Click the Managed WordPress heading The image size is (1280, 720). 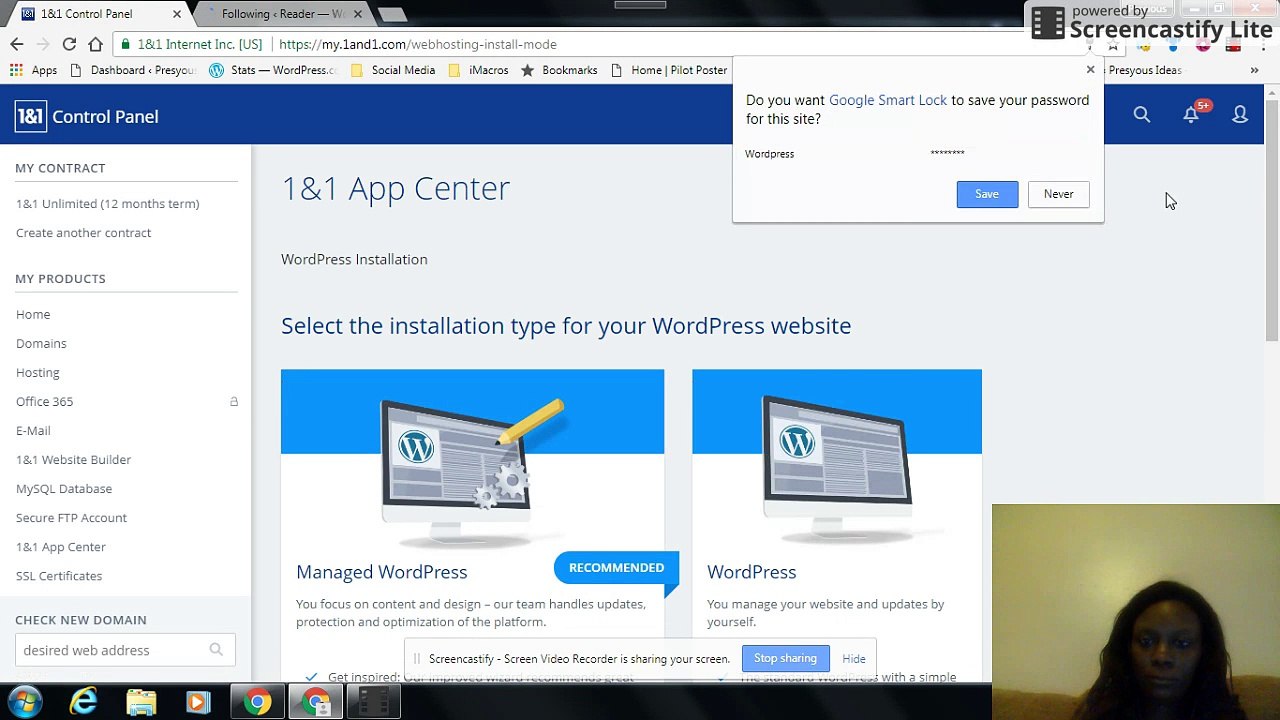click(x=382, y=572)
